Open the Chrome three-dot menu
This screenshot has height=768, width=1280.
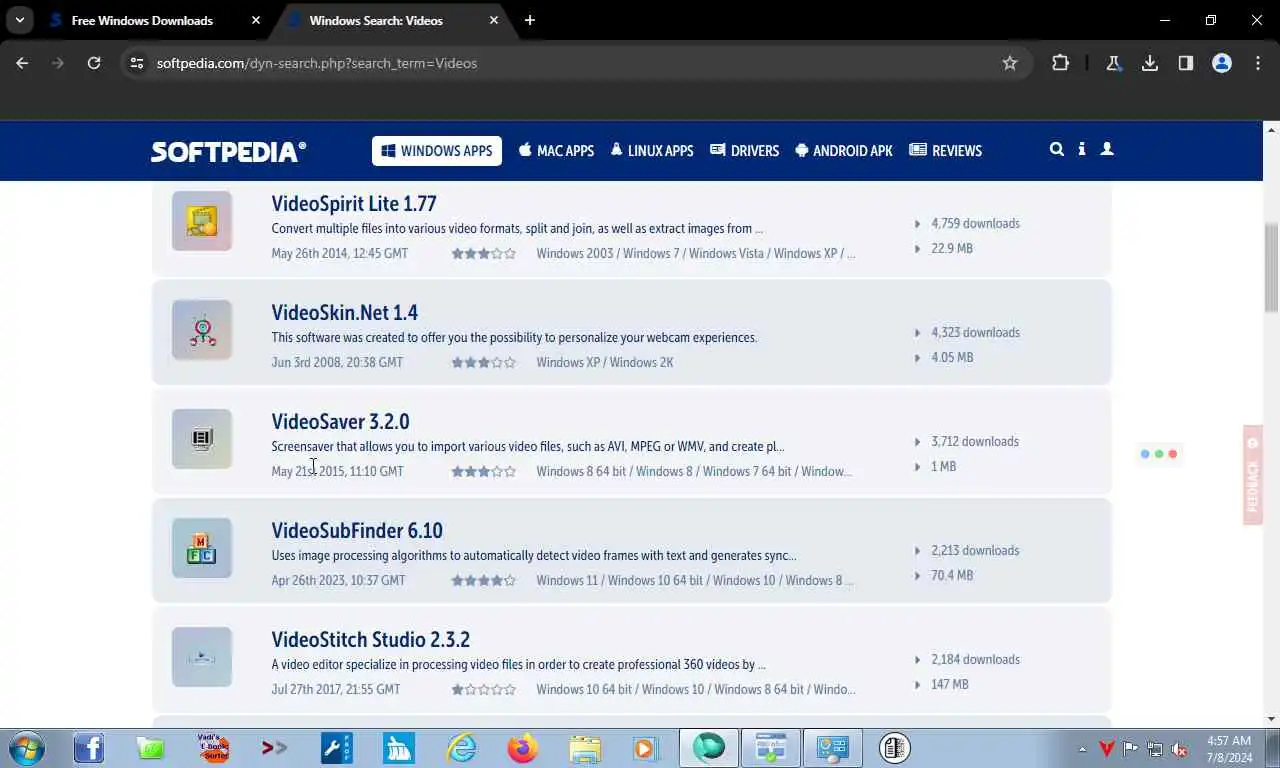tap(1258, 63)
